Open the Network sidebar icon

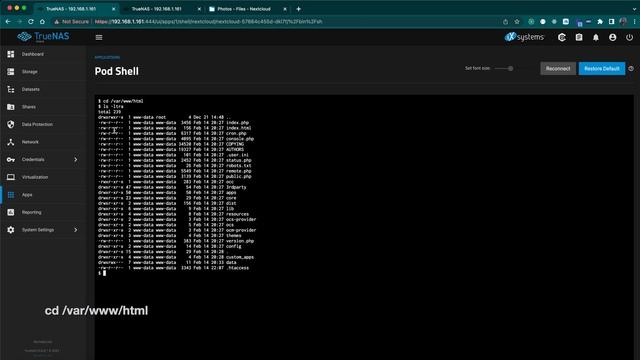11,142
